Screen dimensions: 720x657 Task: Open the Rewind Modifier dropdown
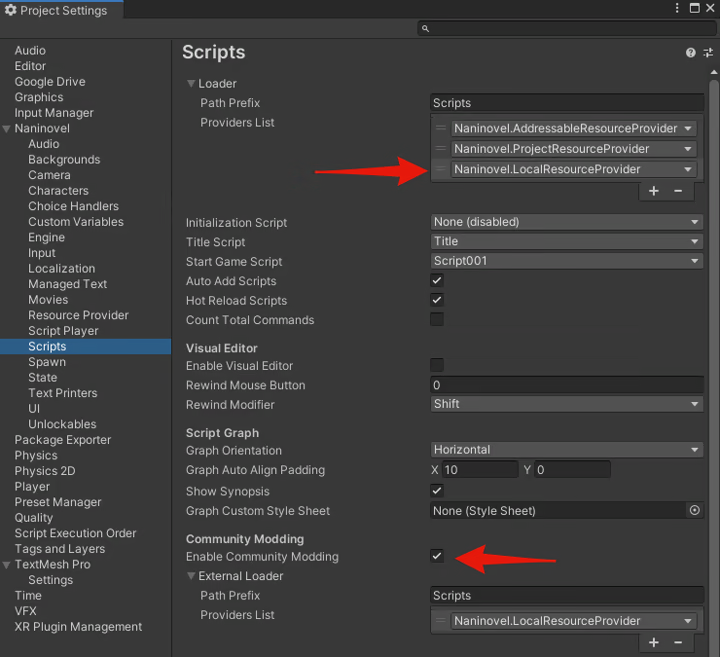(566, 404)
